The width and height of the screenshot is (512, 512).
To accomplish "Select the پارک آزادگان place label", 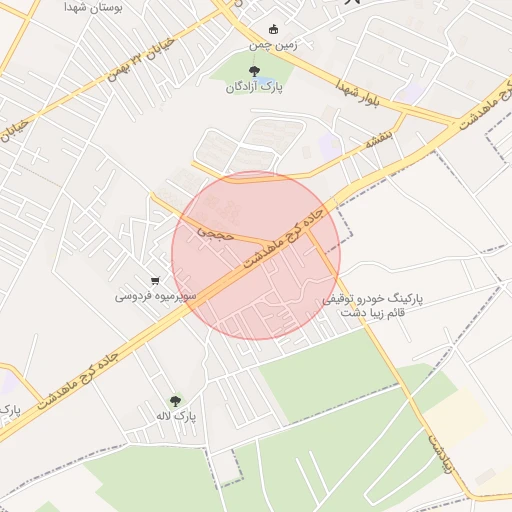I will 254,88.
